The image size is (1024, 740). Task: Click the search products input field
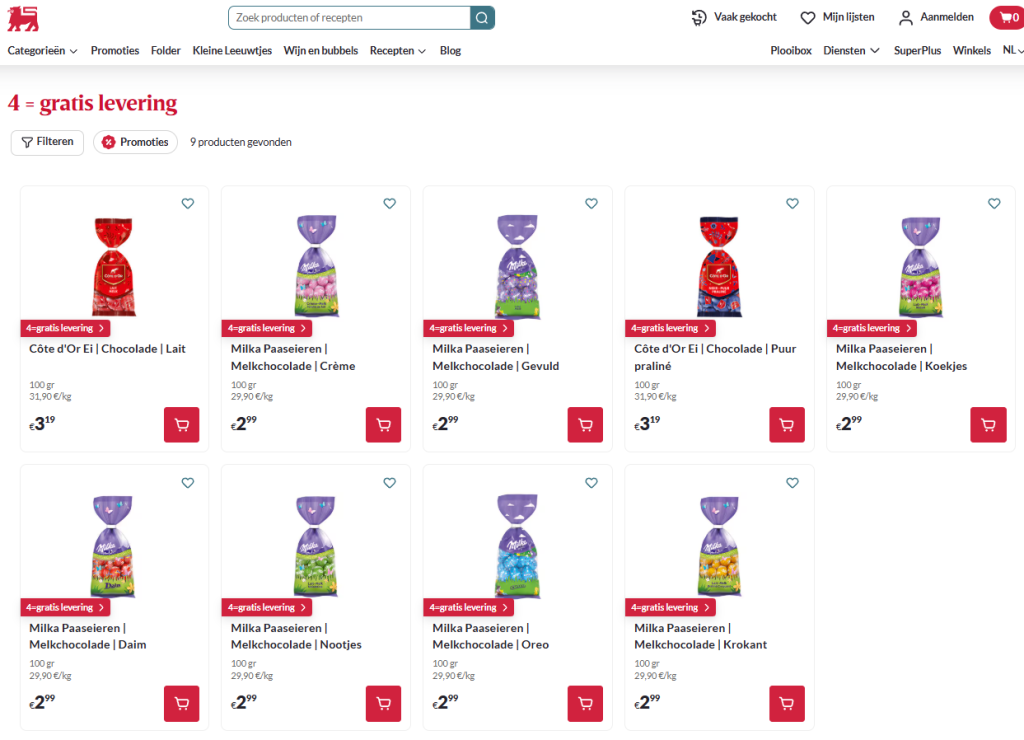point(349,18)
